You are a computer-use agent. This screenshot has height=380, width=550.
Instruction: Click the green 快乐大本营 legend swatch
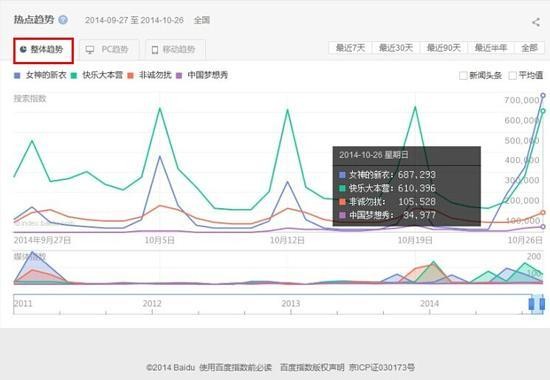point(74,75)
